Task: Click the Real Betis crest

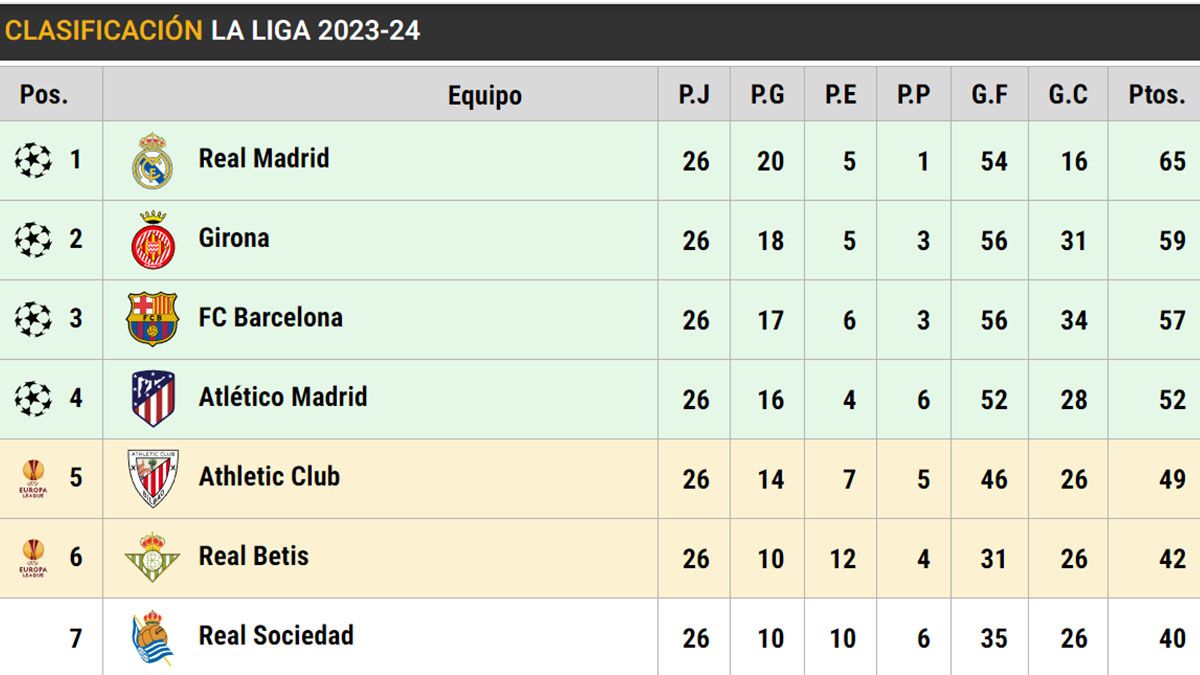Action: coord(153,557)
